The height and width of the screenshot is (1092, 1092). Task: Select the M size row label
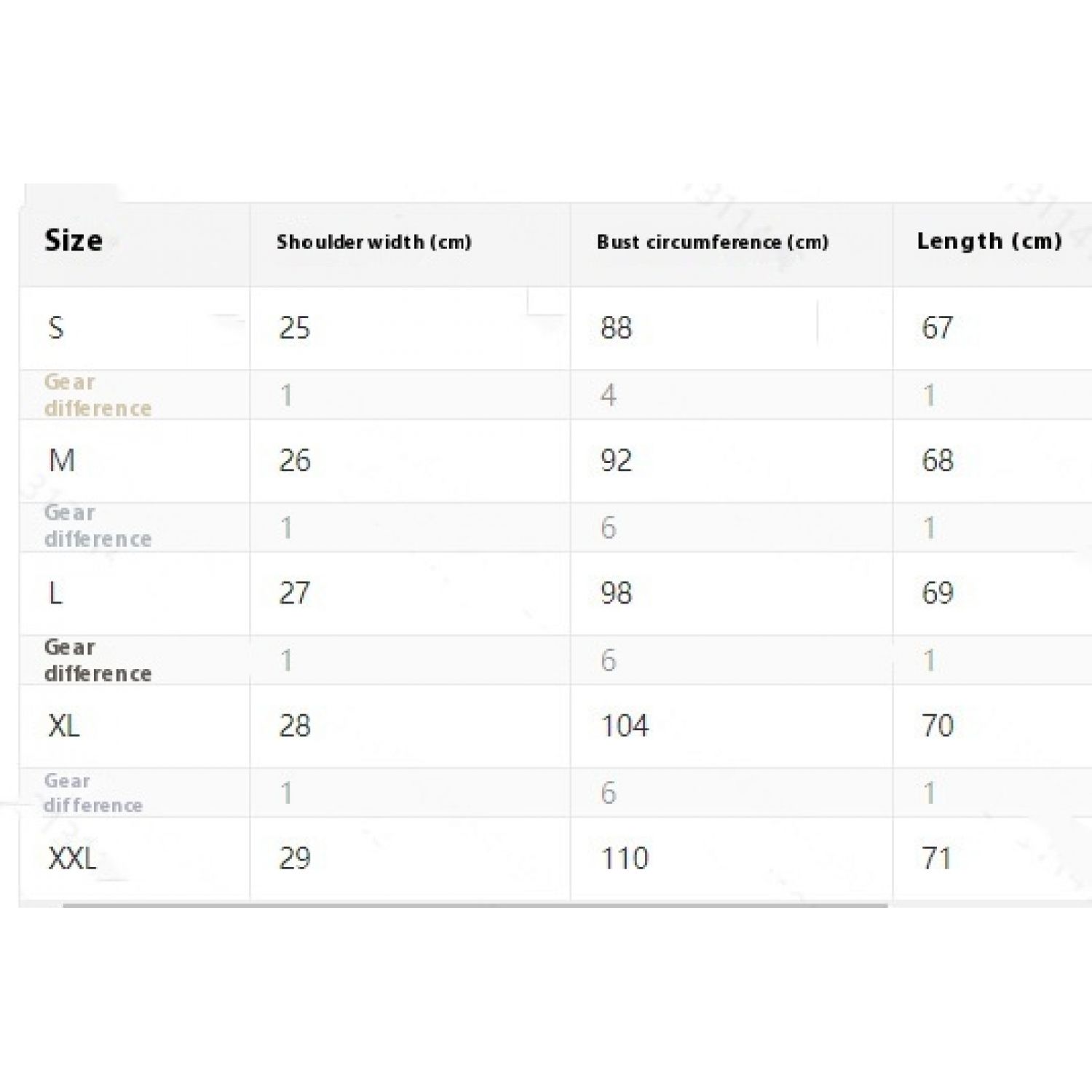[x=61, y=461]
